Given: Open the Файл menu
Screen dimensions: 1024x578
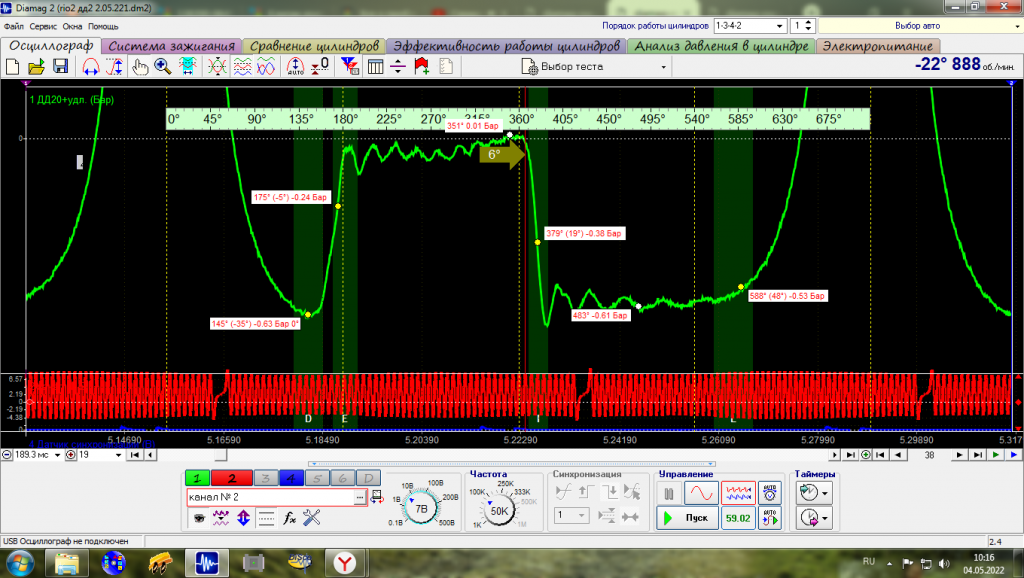Looking at the screenshot, I should coord(14,26).
